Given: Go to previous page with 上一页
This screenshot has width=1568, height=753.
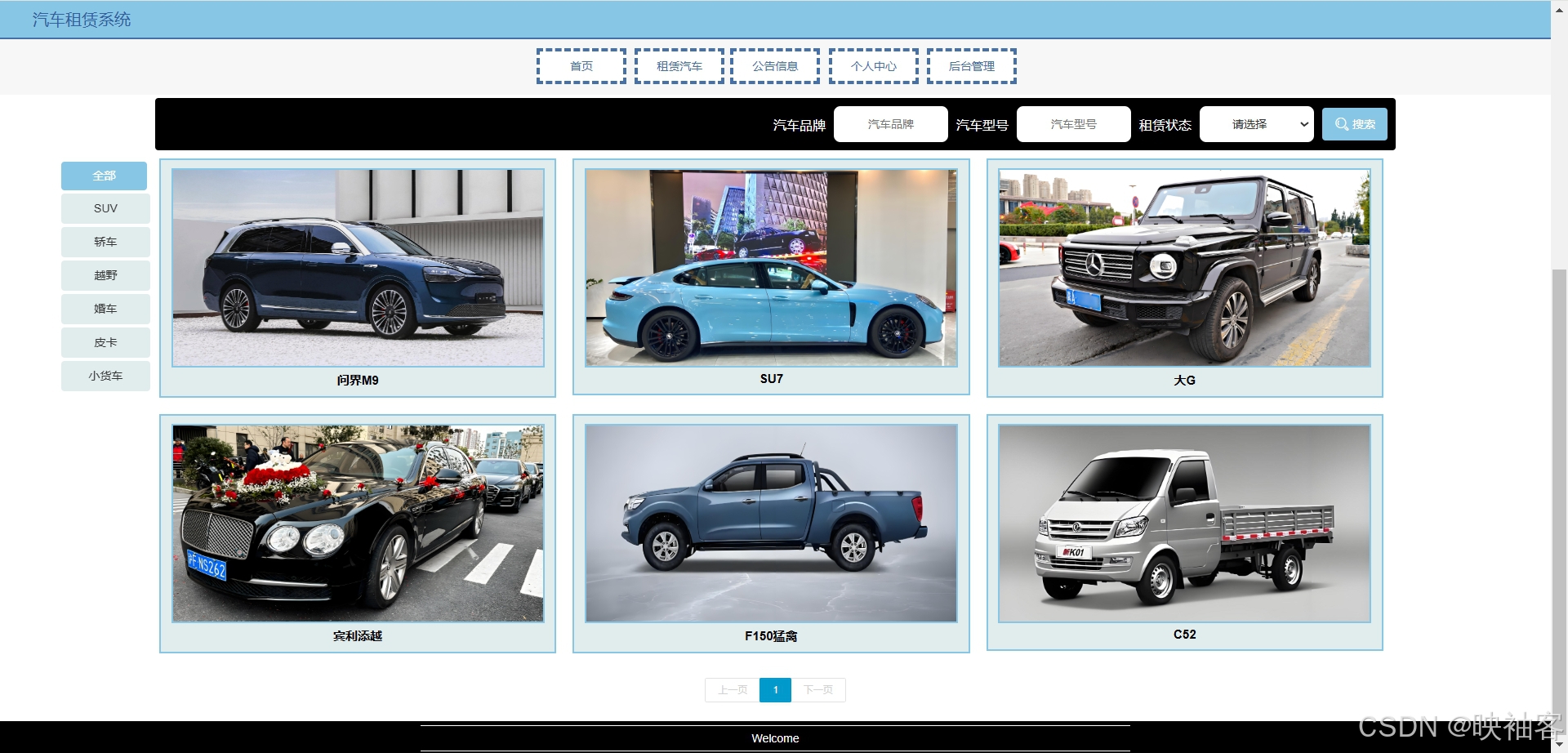Looking at the screenshot, I should tap(733, 690).
